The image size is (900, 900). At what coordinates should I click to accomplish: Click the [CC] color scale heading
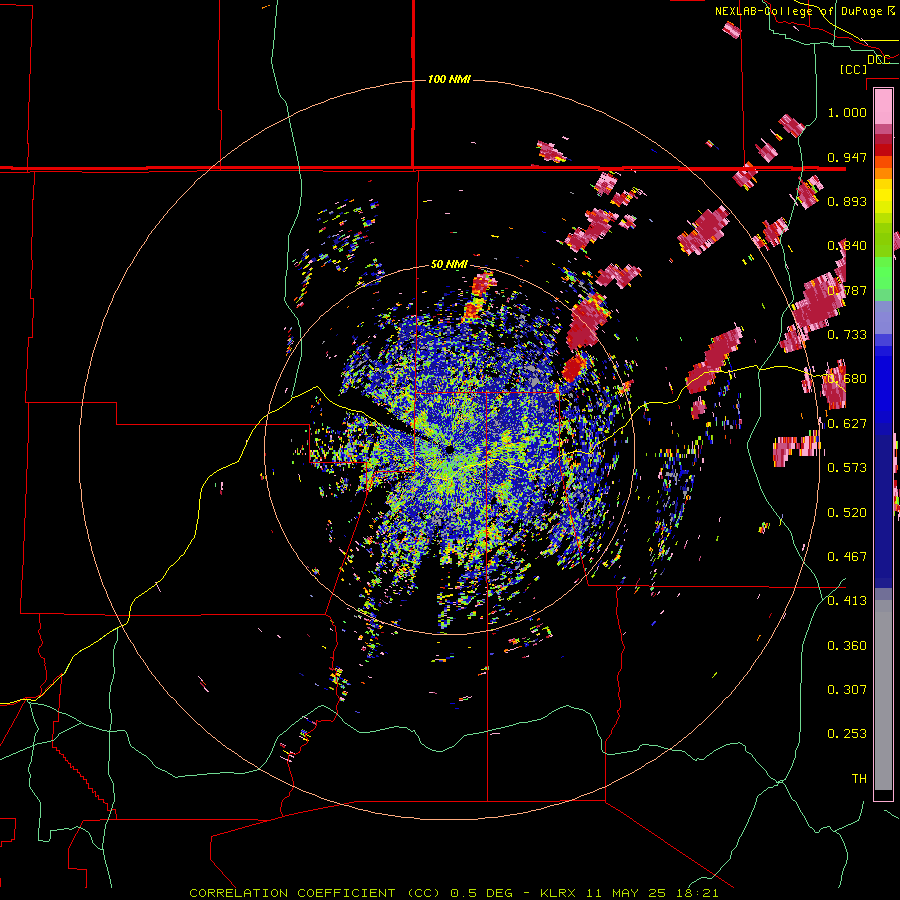coord(853,69)
